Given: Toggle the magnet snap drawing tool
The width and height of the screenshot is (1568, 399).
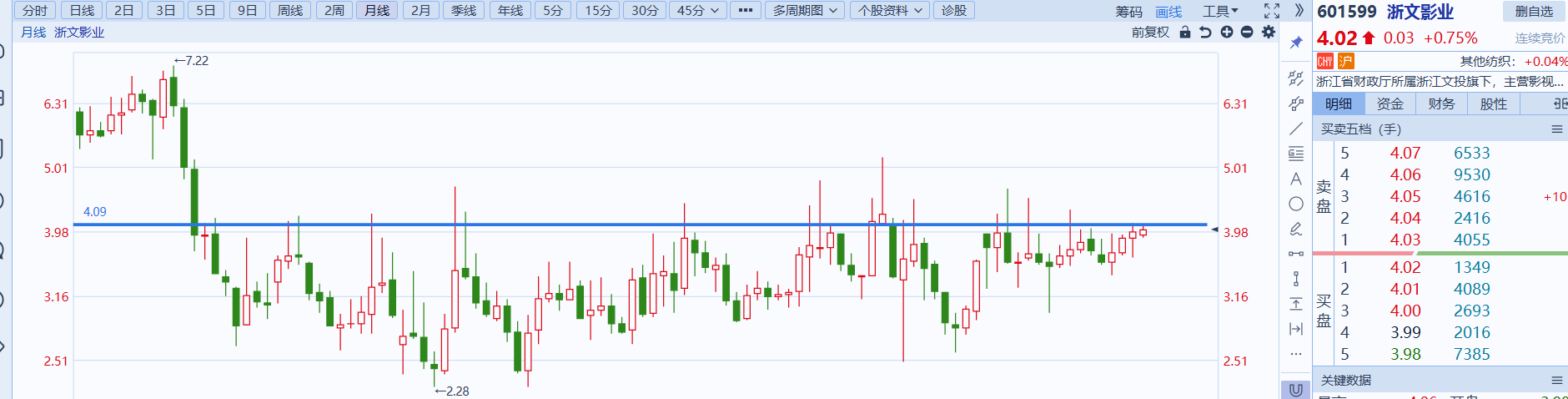Looking at the screenshot, I should (1295, 390).
